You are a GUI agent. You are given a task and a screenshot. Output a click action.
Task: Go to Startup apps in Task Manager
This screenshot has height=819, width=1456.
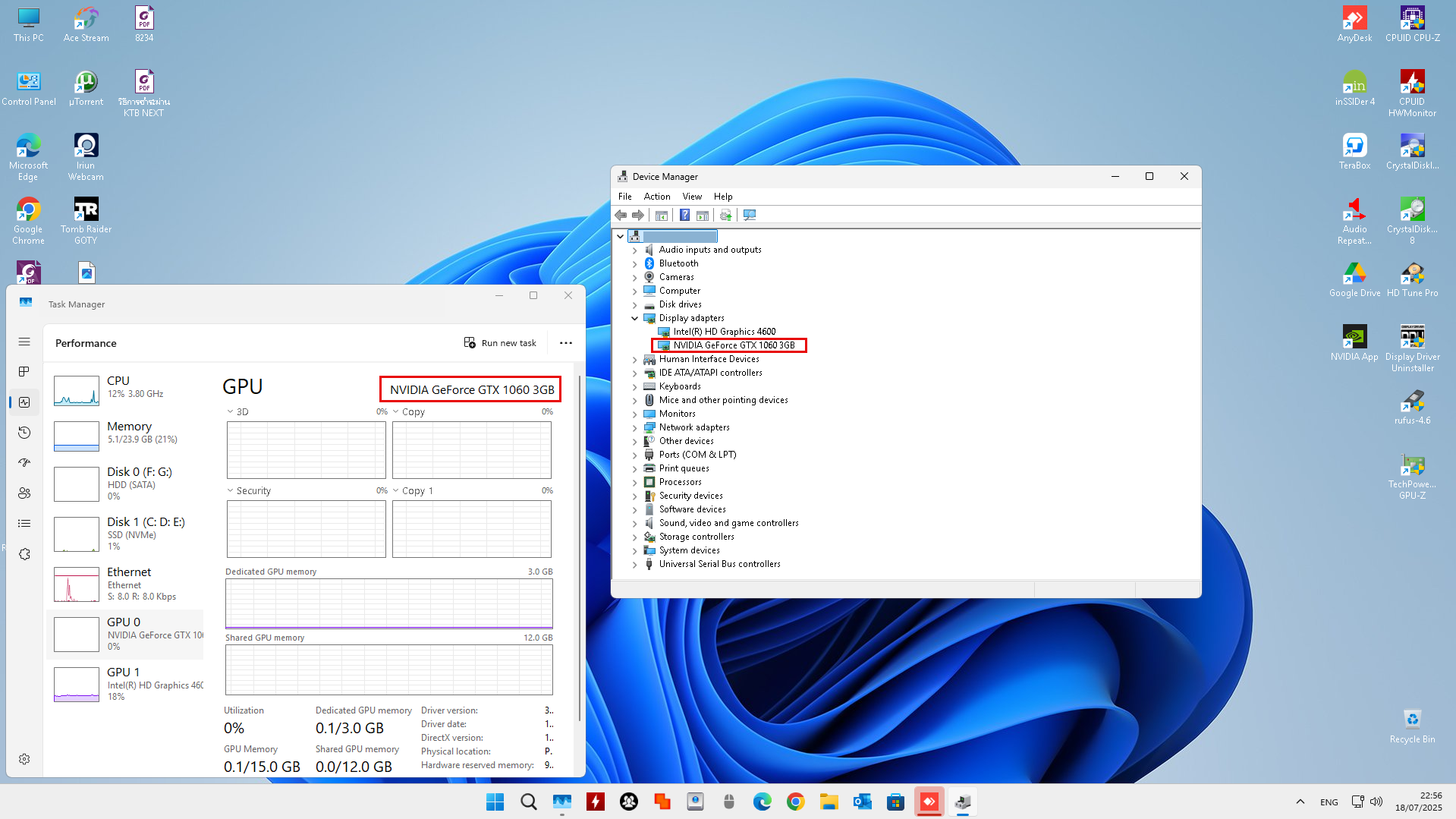coord(24,463)
